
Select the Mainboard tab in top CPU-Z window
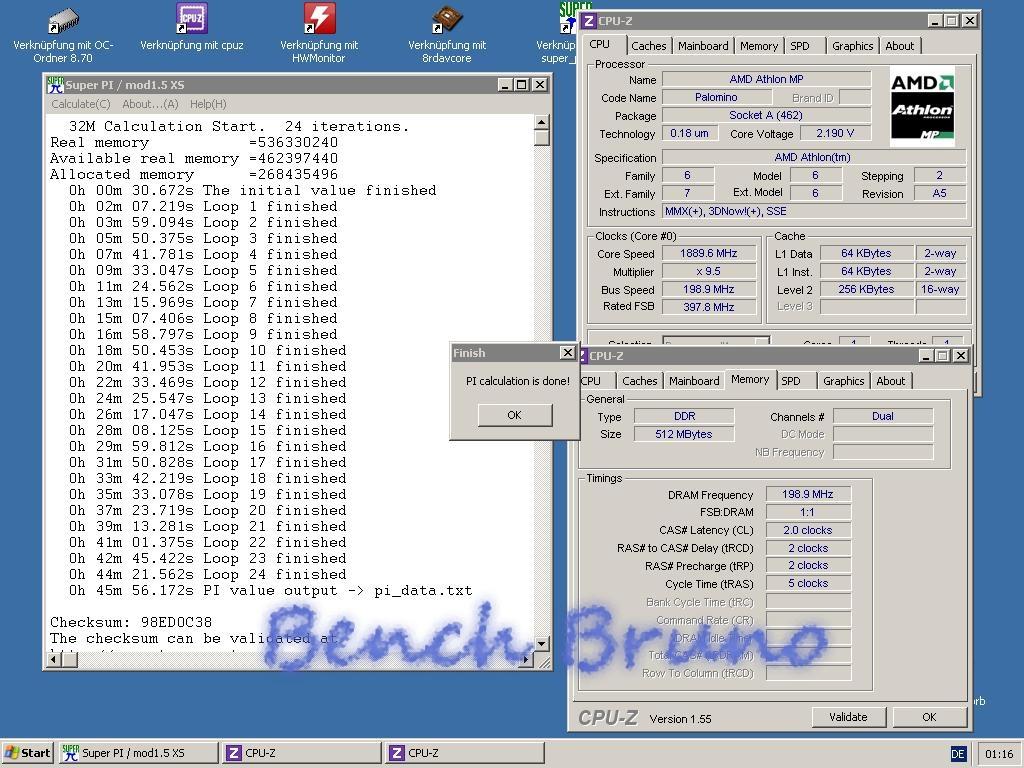click(x=703, y=46)
